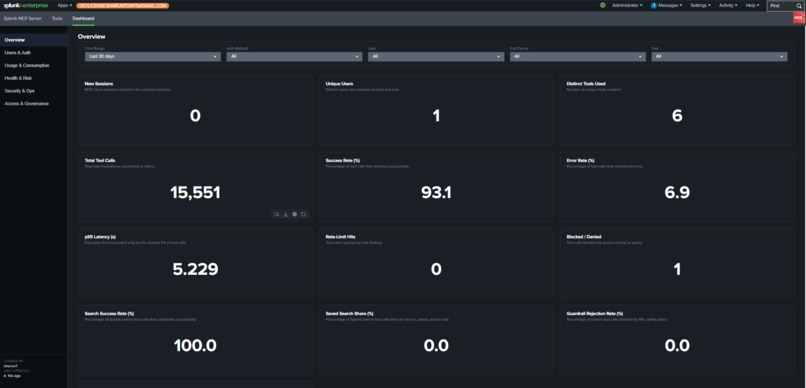The image size is (806, 388).
Task: Click the Total Tool Calls value 15,551
Action: coord(195,193)
